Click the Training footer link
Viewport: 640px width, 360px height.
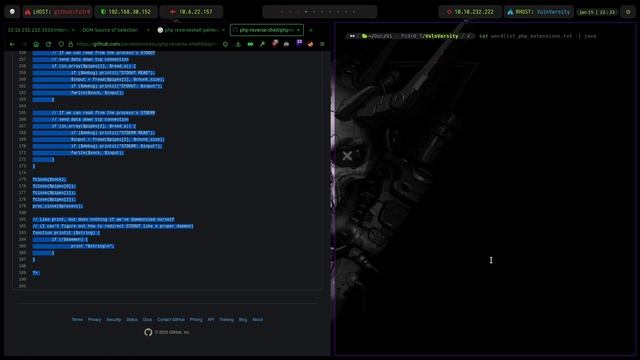pos(227,320)
